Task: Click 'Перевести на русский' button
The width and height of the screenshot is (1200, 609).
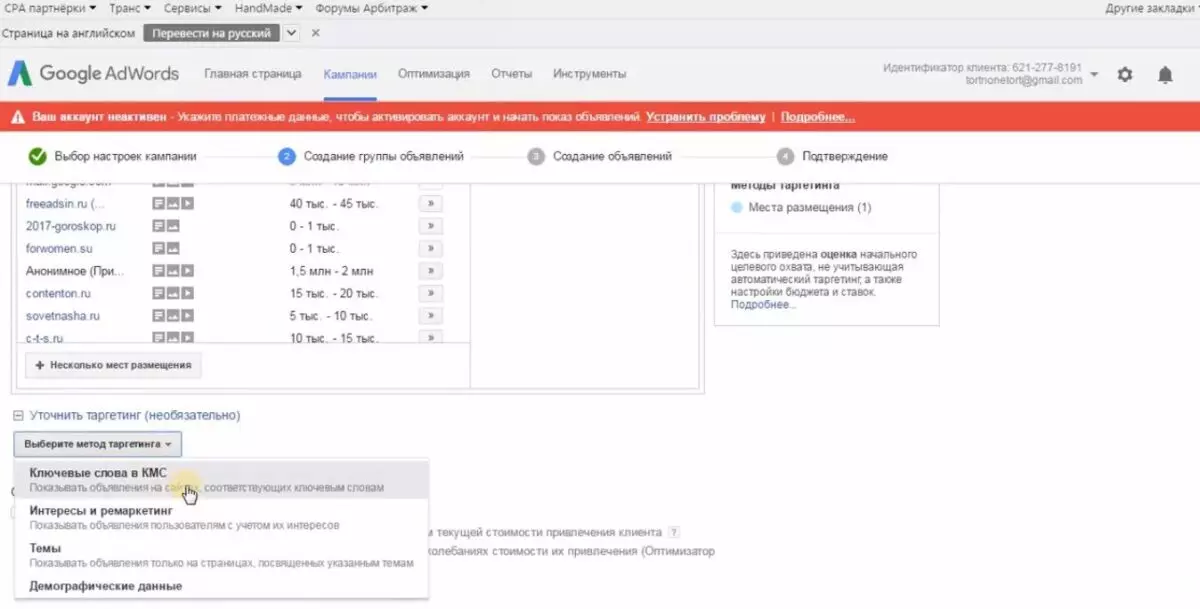Action: coord(212,33)
